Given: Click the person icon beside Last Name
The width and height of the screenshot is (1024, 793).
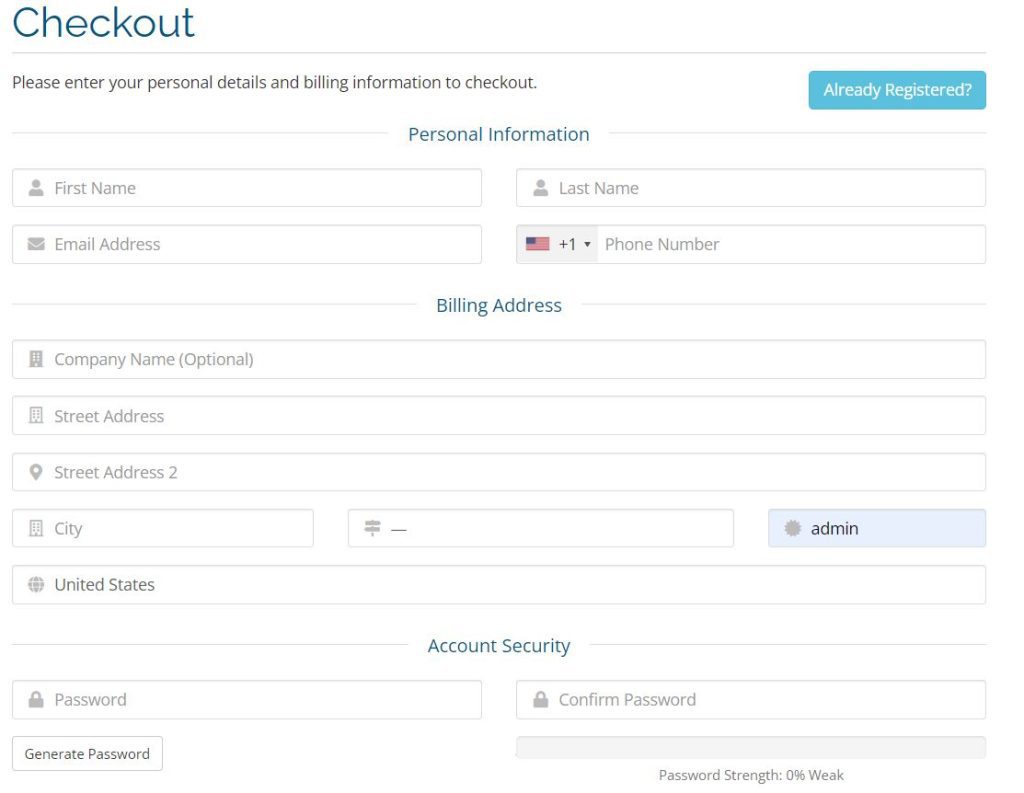Looking at the screenshot, I should (541, 188).
